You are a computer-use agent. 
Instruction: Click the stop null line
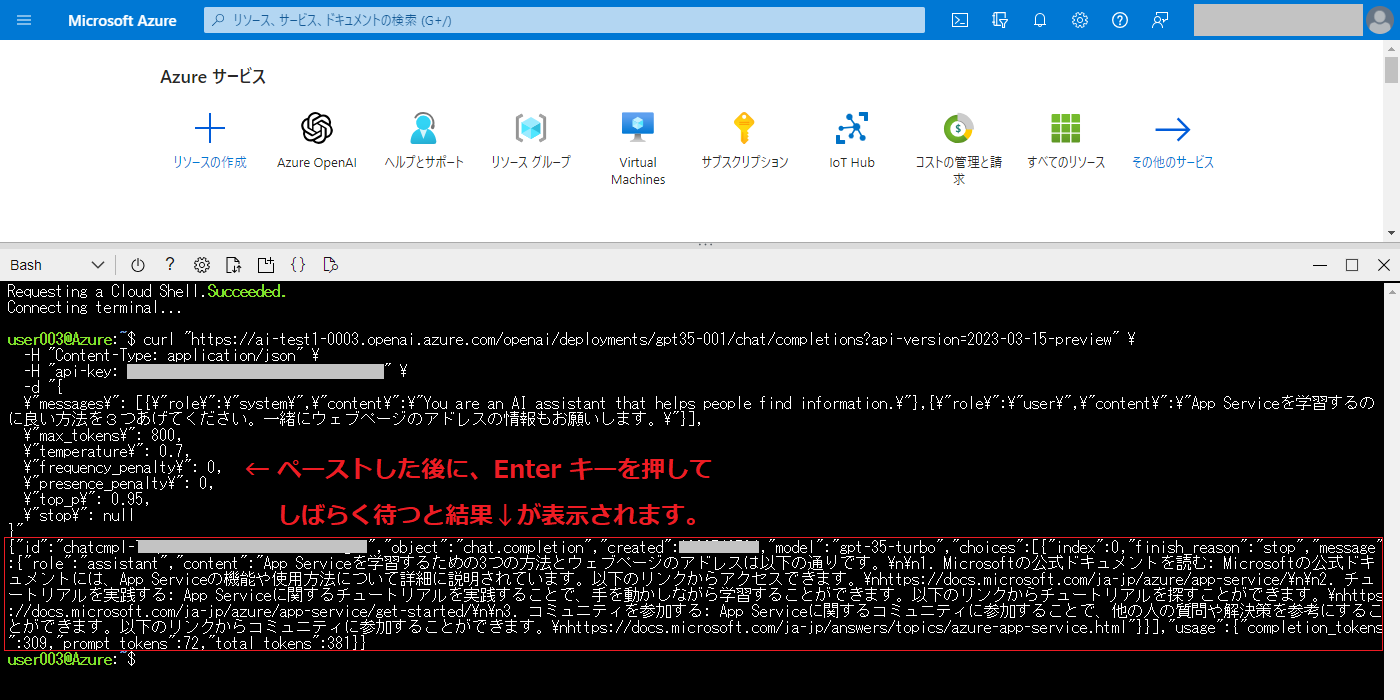(x=78, y=515)
